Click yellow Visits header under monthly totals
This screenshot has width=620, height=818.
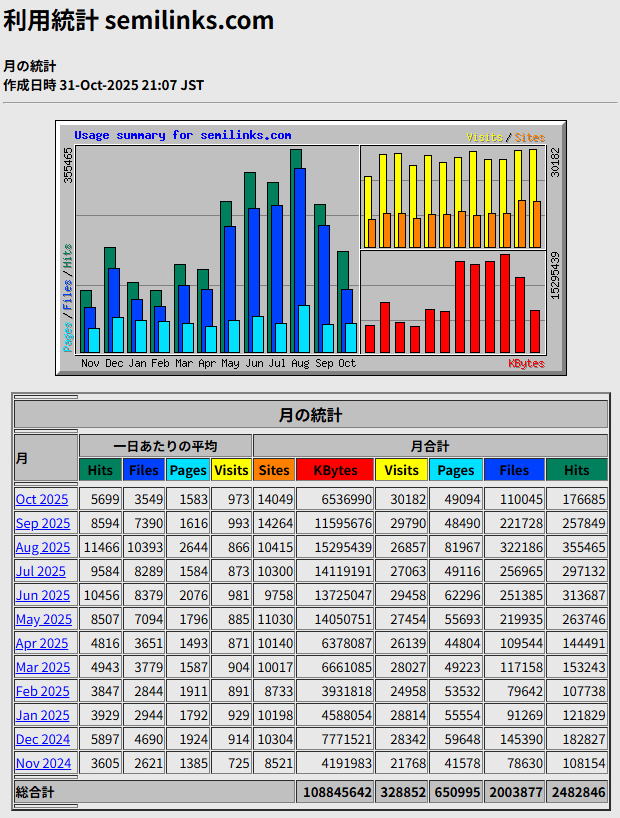(402, 470)
